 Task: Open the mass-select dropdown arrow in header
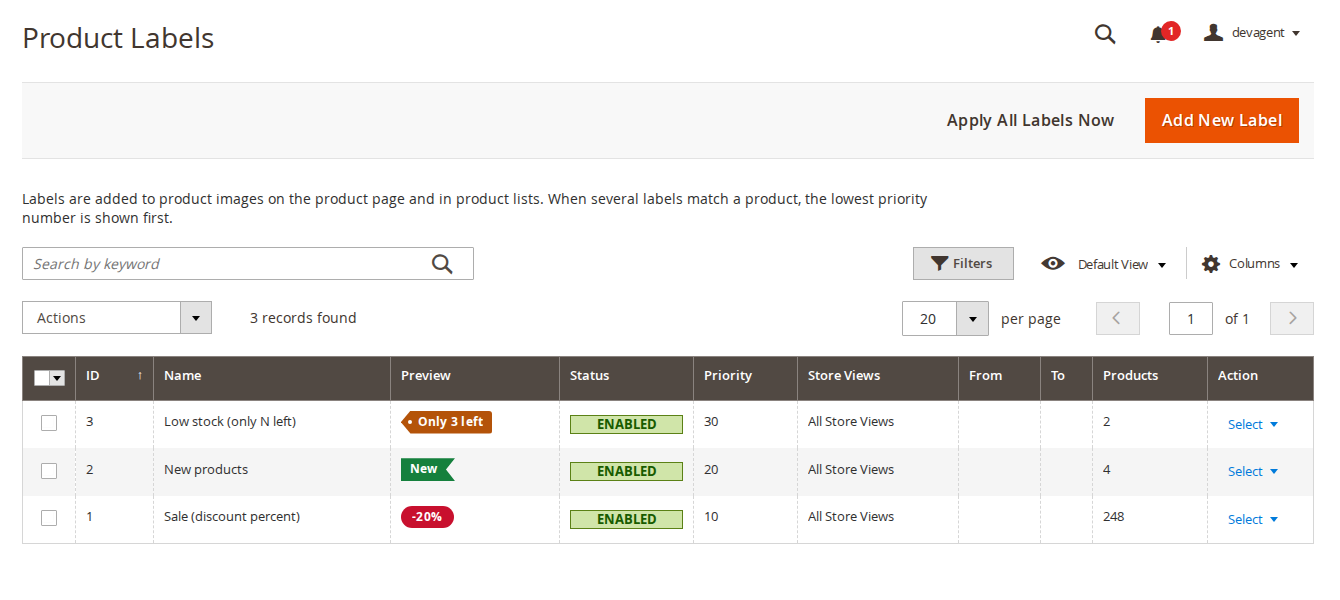(57, 378)
